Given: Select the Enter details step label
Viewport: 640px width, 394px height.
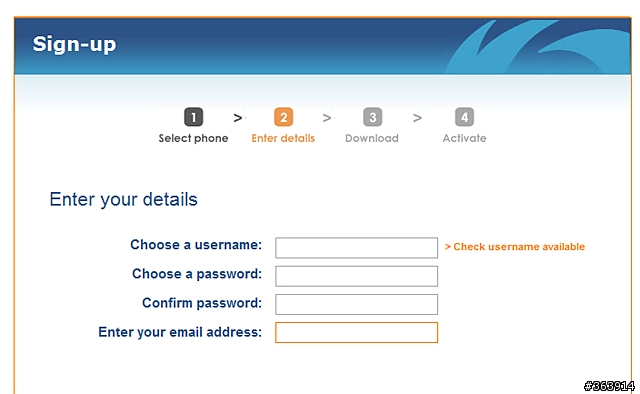Looking at the screenshot, I should (x=283, y=138).
